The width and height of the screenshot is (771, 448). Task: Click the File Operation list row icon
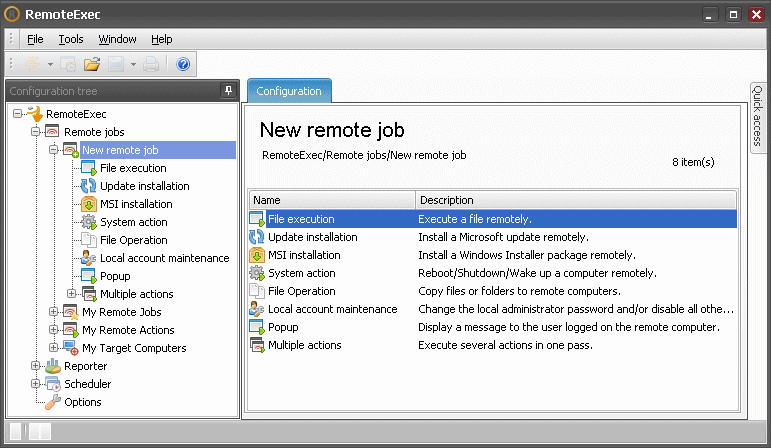click(257, 291)
